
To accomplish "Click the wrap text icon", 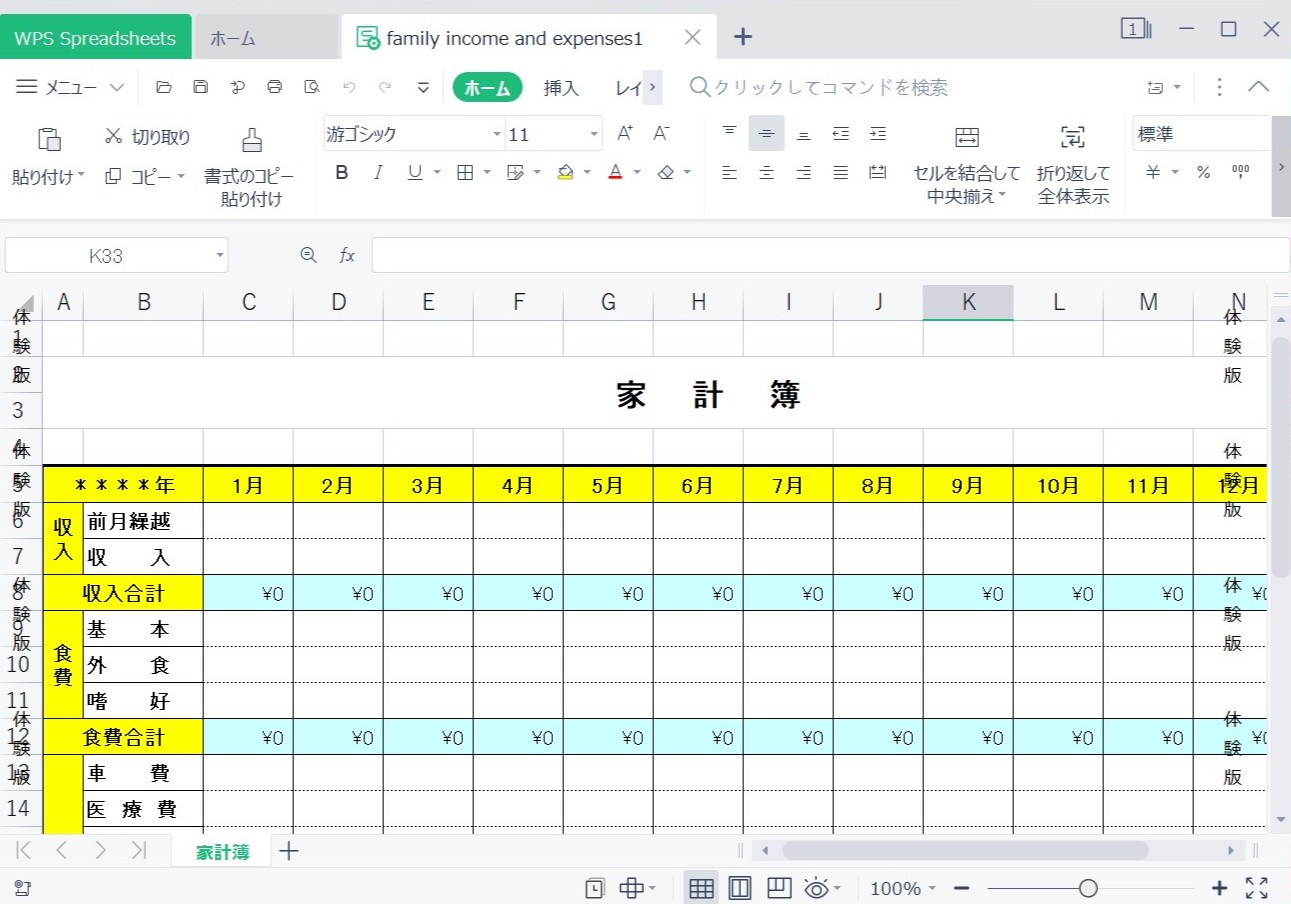I will point(1073,138).
